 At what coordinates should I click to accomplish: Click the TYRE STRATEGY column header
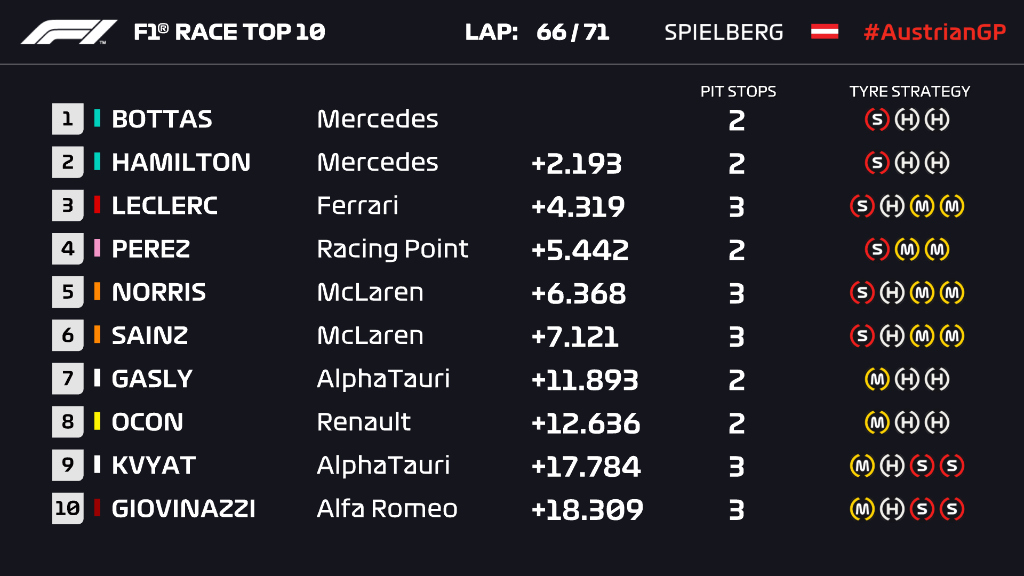coord(910,91)
